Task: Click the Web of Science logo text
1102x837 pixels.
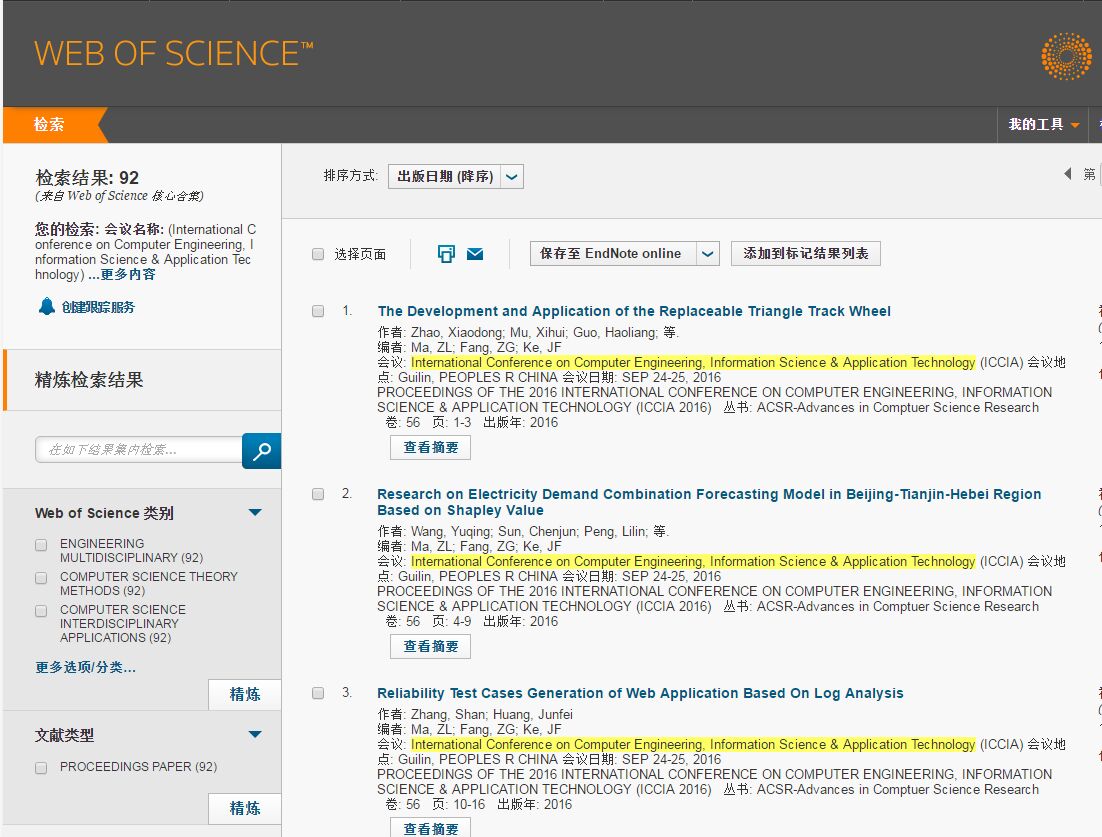Action: (174, 54)
